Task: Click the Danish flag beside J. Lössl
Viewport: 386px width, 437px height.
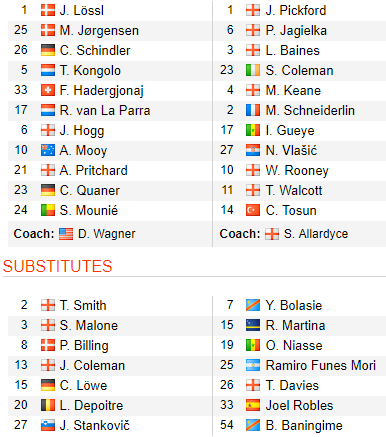Action: pos(48,10)
